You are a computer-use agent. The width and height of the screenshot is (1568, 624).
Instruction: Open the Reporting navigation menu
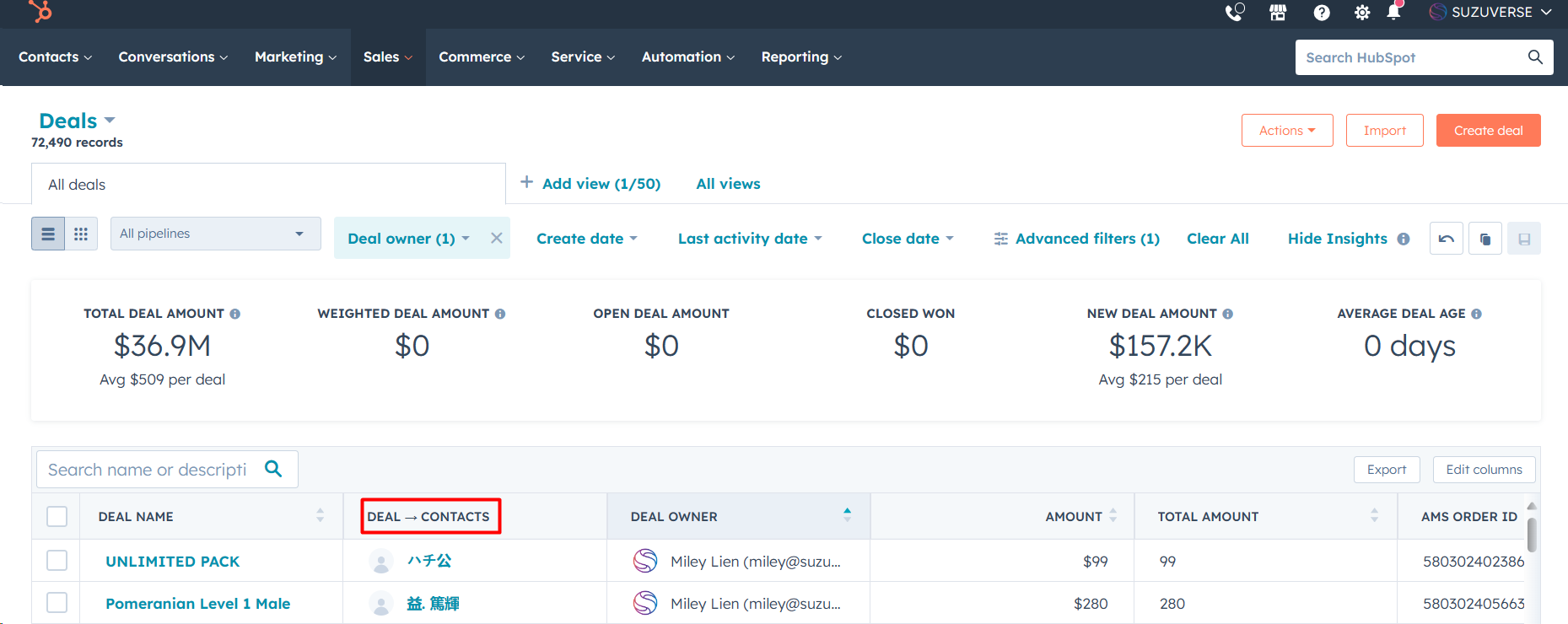[x=800, y=57]
